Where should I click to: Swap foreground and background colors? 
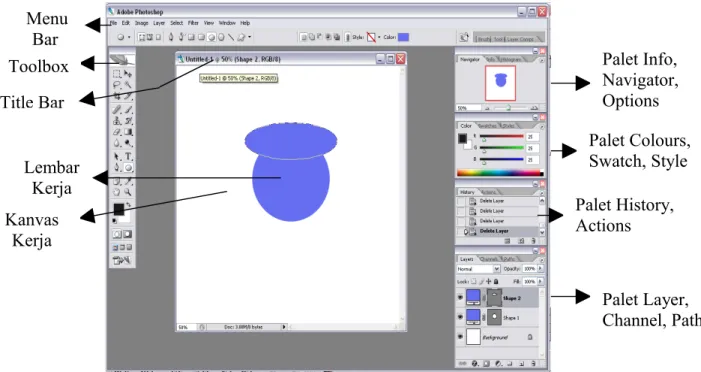[128, 205]
